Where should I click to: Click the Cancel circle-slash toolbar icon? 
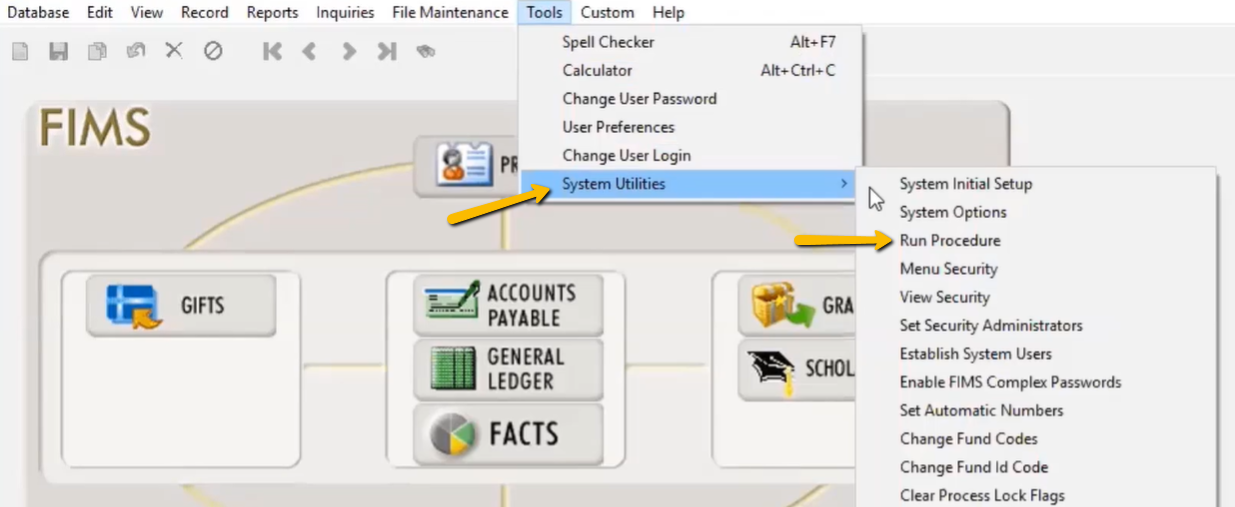(213, 50)
